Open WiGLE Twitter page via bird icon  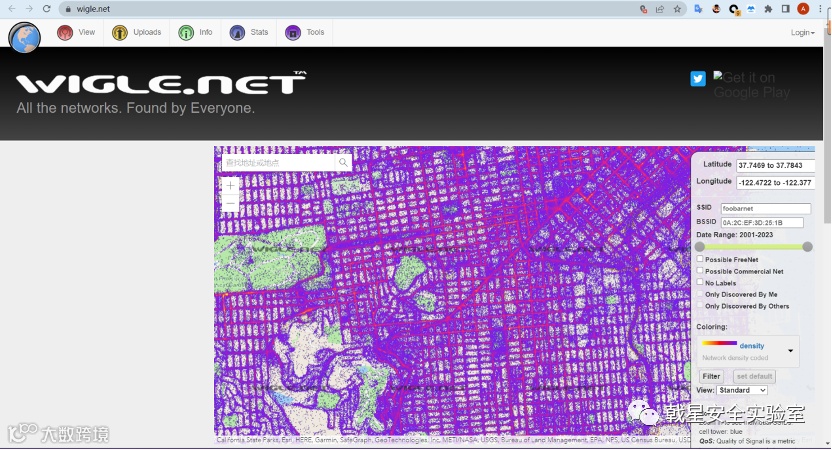coord(698,79)
